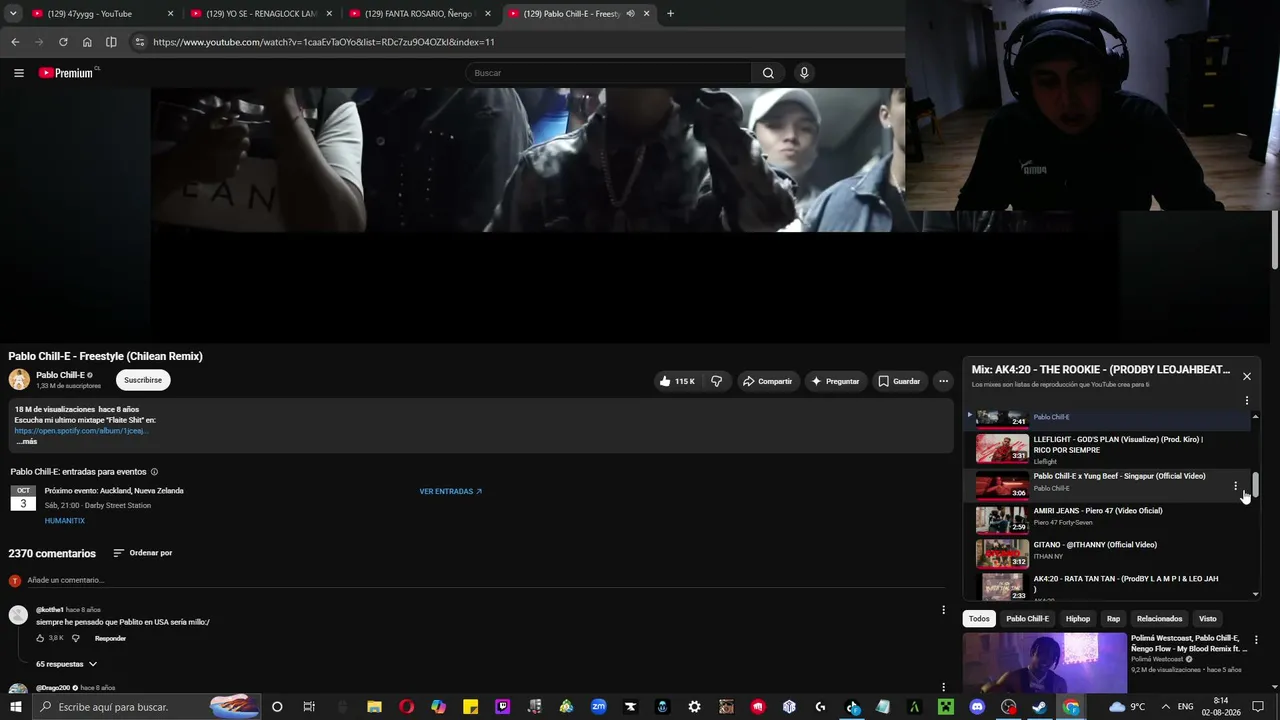This screenshot has width=1280, height=720.
Task: Close the mix playlist panel
Action: [x=1246, y=376]
